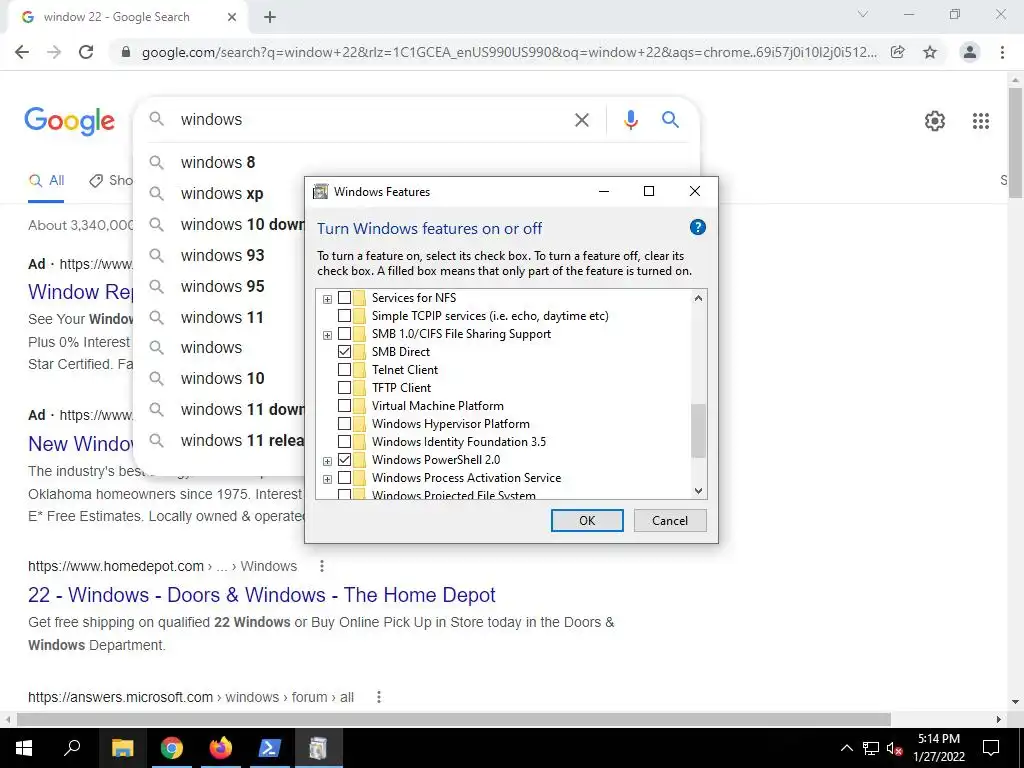Close the 'window 22 - Google Search' tab
1024x768 pixels.
click(232, 17)
